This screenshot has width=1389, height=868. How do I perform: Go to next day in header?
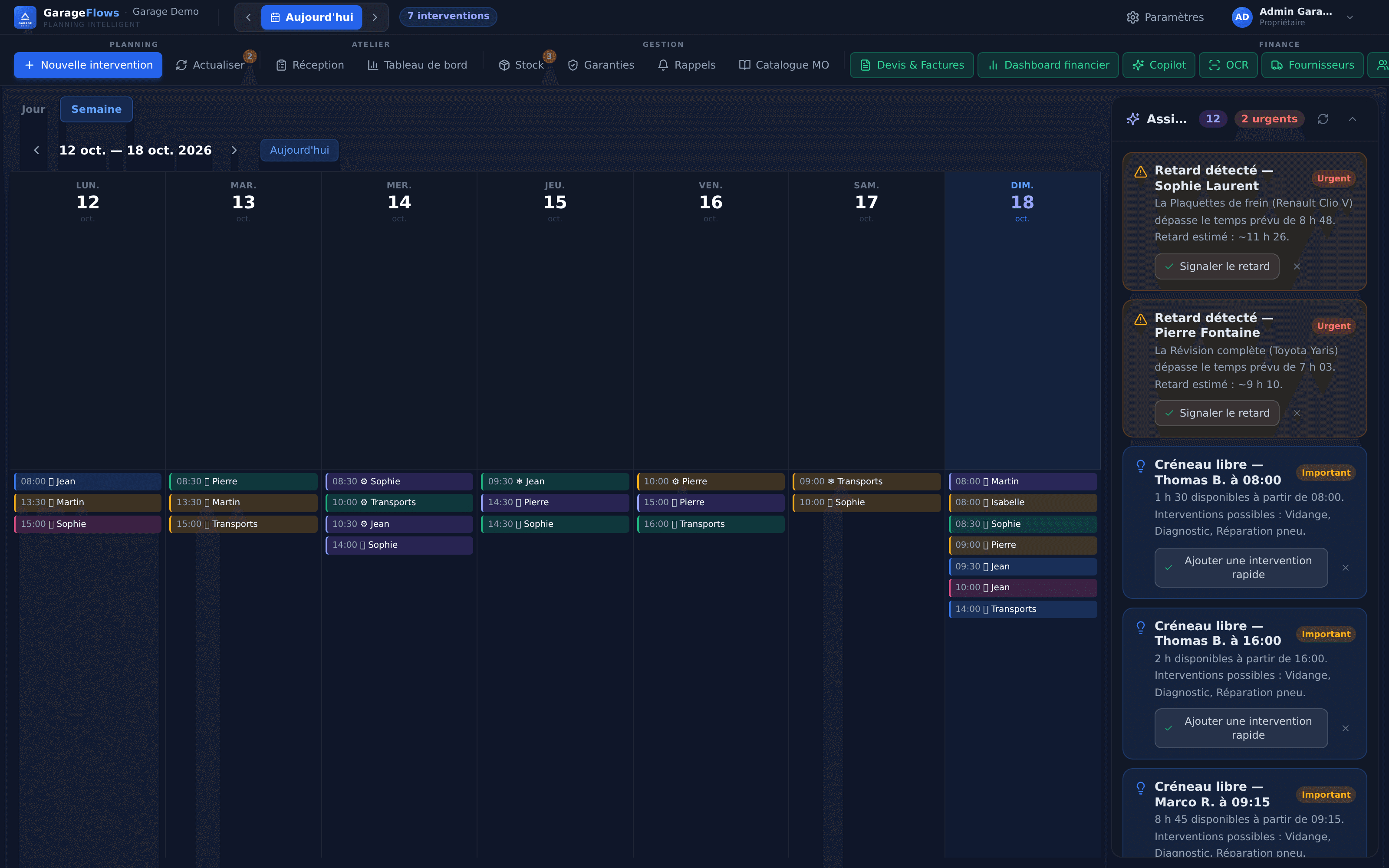(x=375, y=17)
